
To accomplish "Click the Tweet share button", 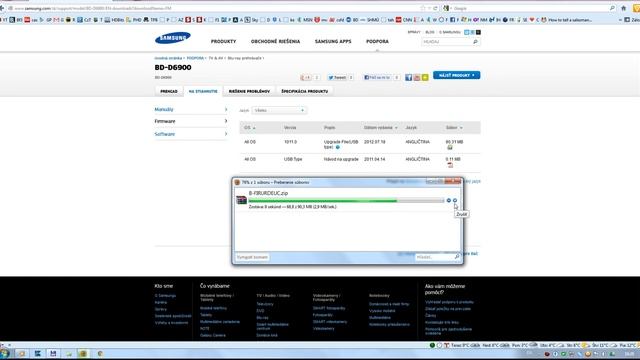I will tap(337, 77).
